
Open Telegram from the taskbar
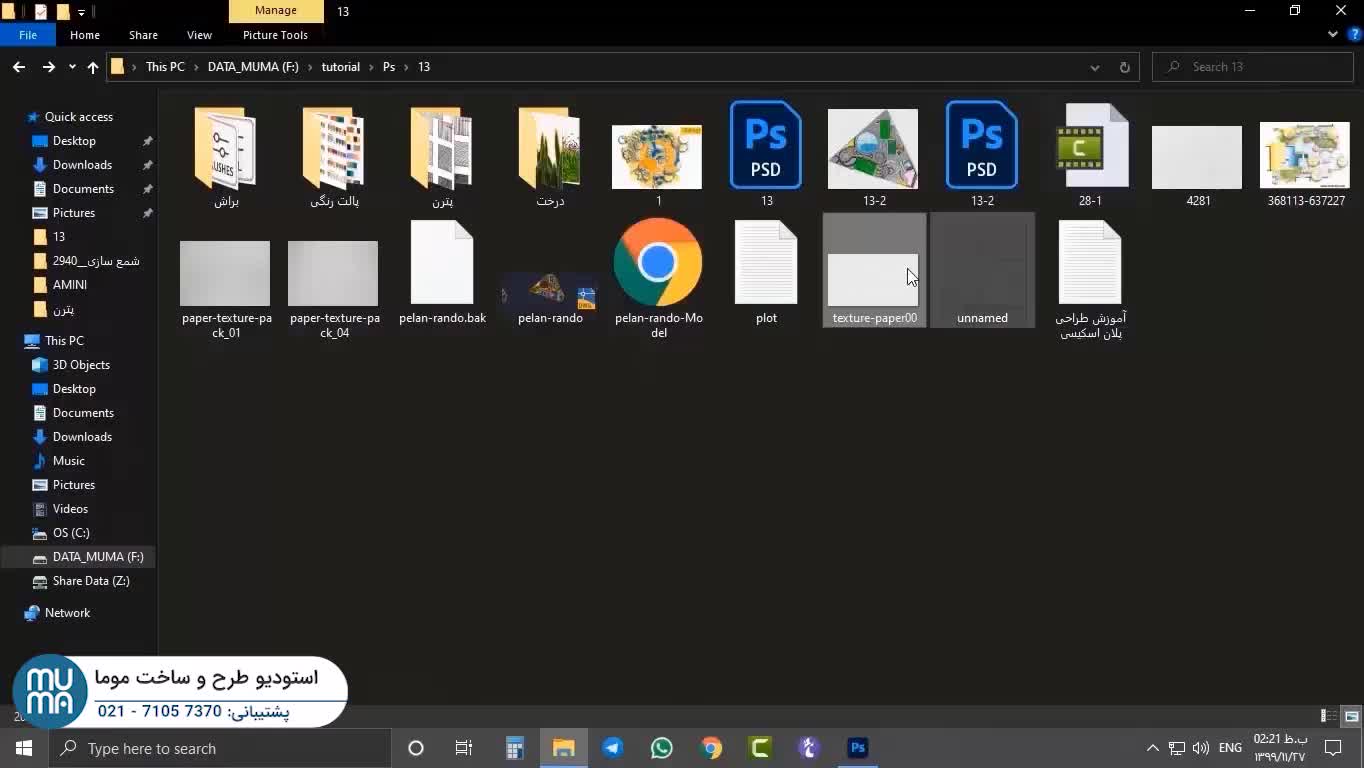613,748
